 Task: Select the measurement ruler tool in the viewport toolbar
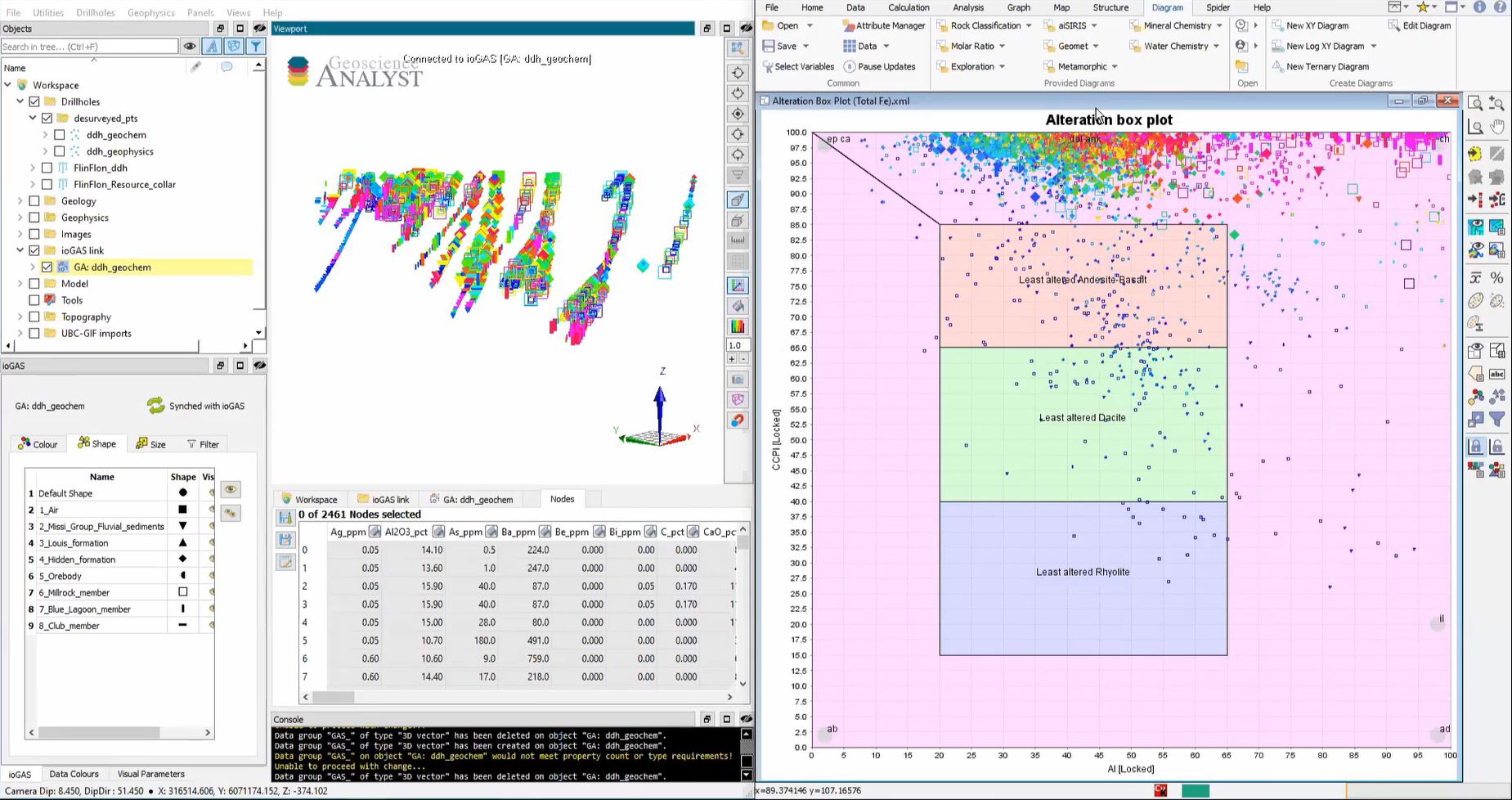pos(737,240)
